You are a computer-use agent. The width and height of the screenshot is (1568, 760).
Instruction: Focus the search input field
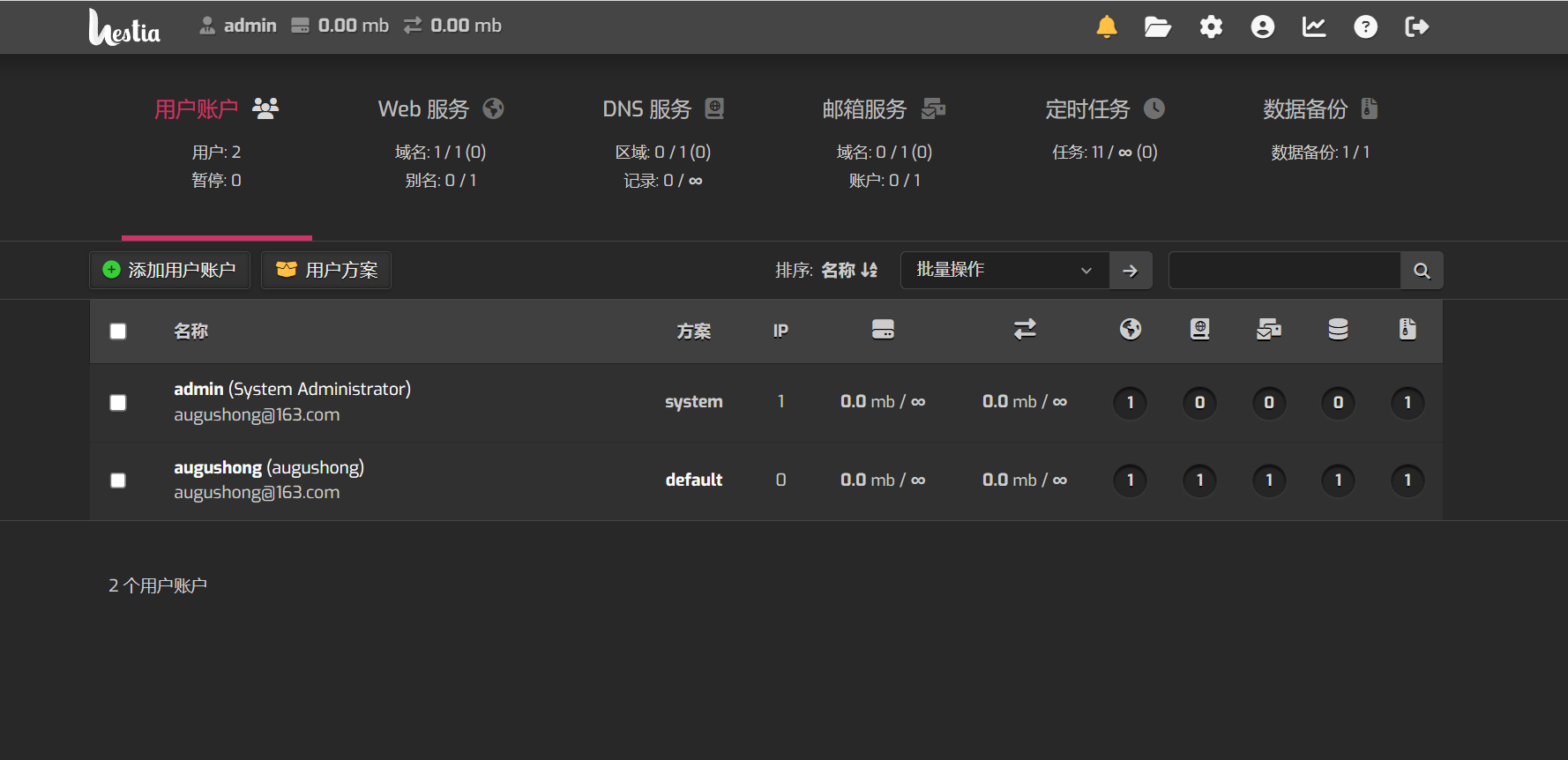[1284, 271]
